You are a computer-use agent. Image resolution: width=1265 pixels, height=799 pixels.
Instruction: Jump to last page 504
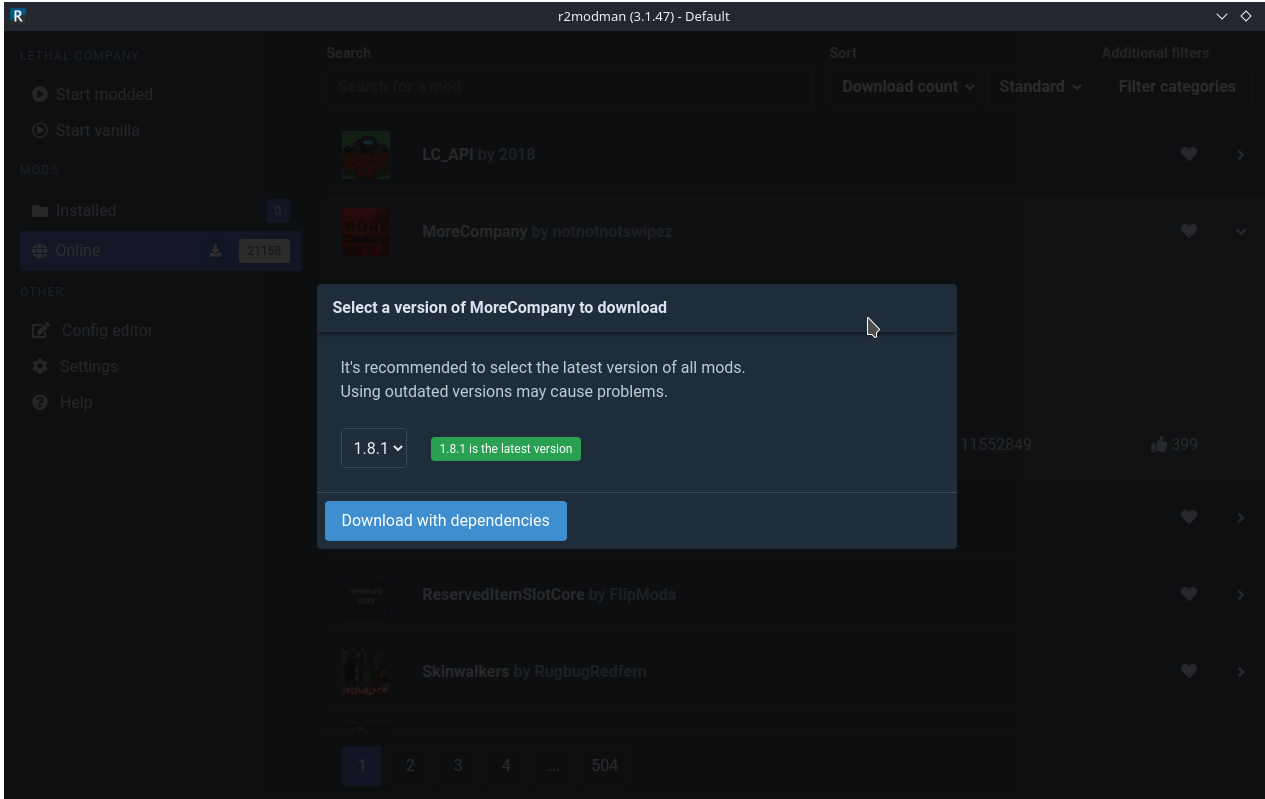coord(605,766)
